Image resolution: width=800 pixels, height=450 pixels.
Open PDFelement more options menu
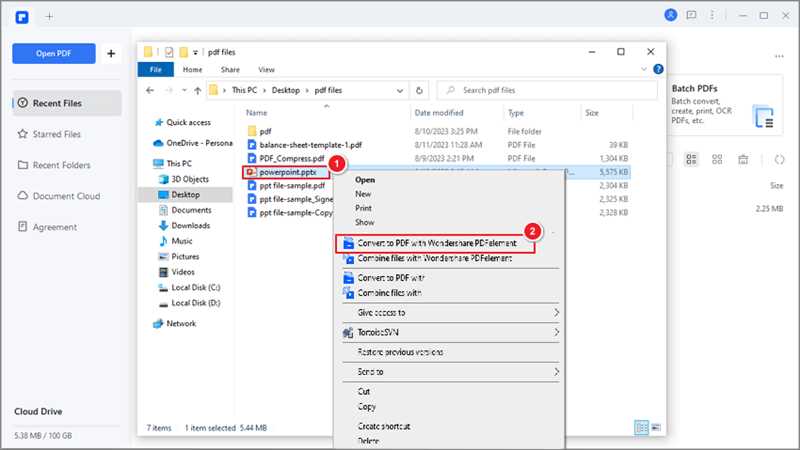point(712,15)
